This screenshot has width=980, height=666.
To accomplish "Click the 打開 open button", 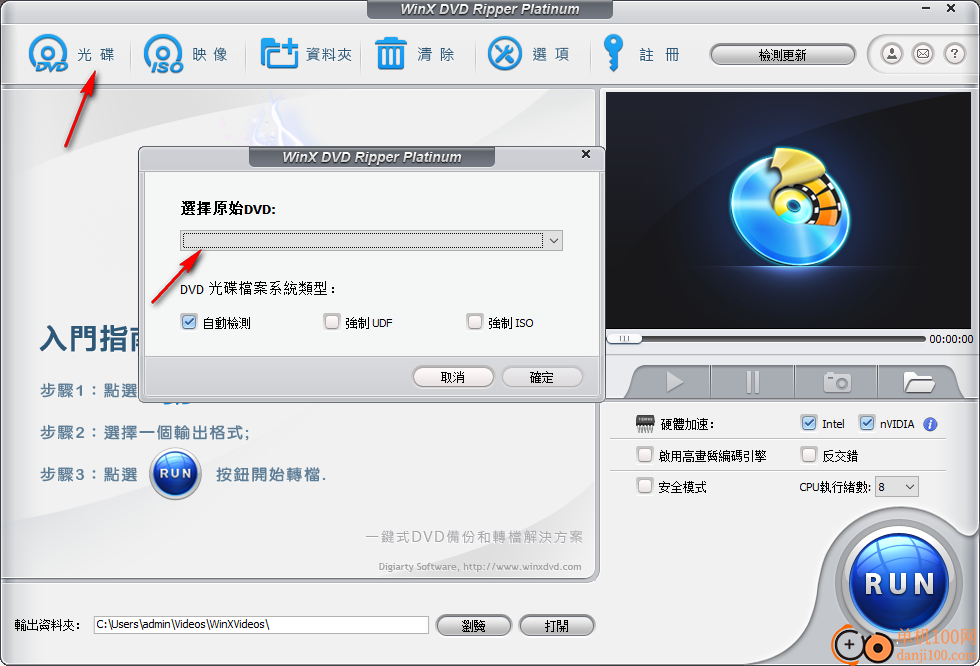I will [x=557, y=625].
